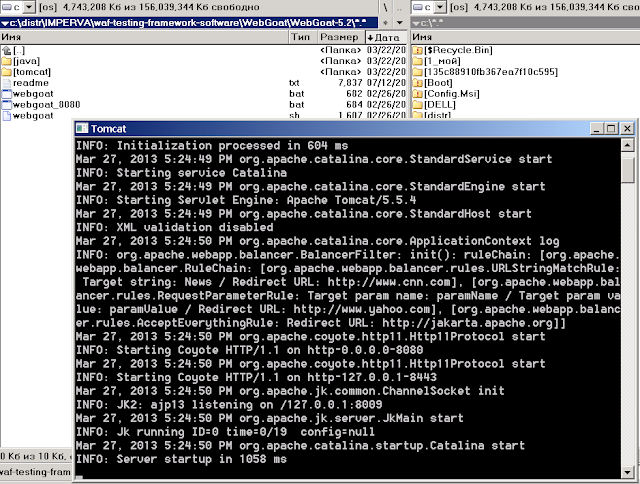640x484 pixels.
Task: Click the left panel path c:\distr\IMPERVA text
Action: pos(188,23)
